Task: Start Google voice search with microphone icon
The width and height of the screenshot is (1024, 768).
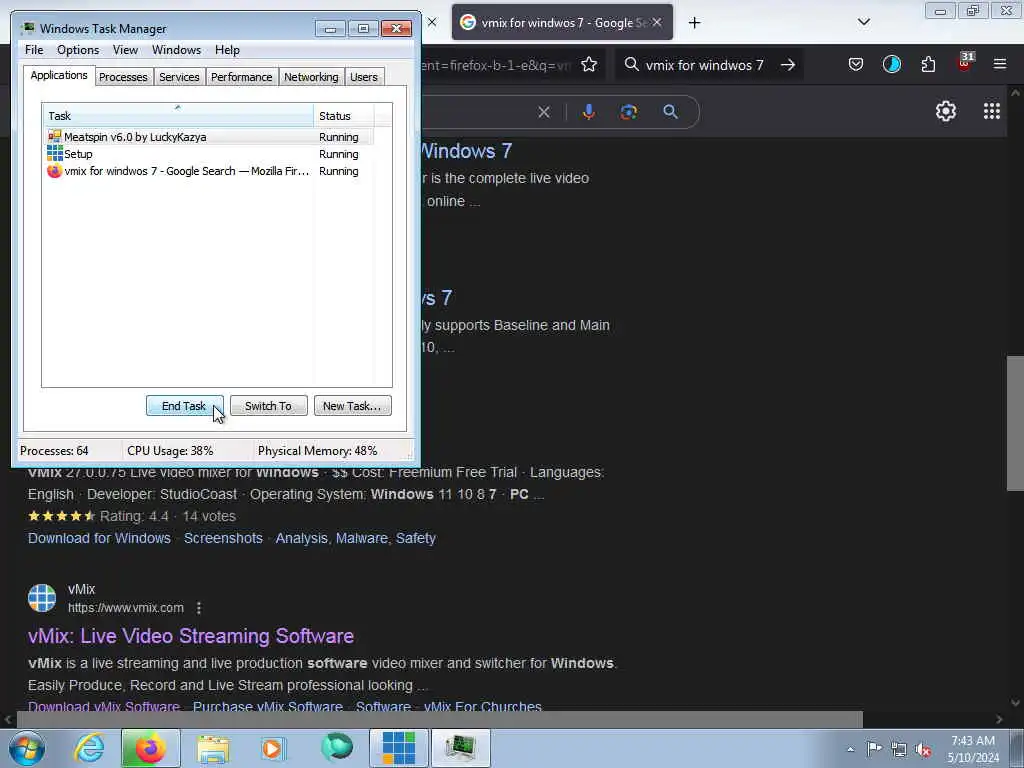Action: point(588,112)
